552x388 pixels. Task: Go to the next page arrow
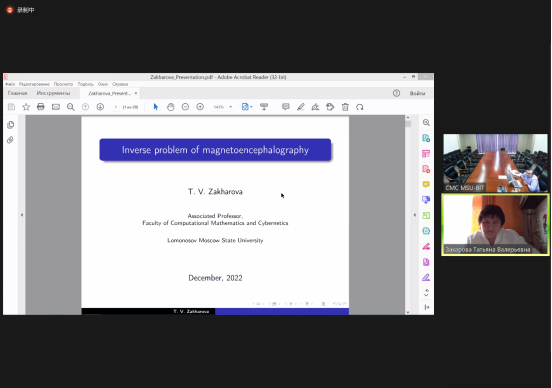[x=100, y=107]
